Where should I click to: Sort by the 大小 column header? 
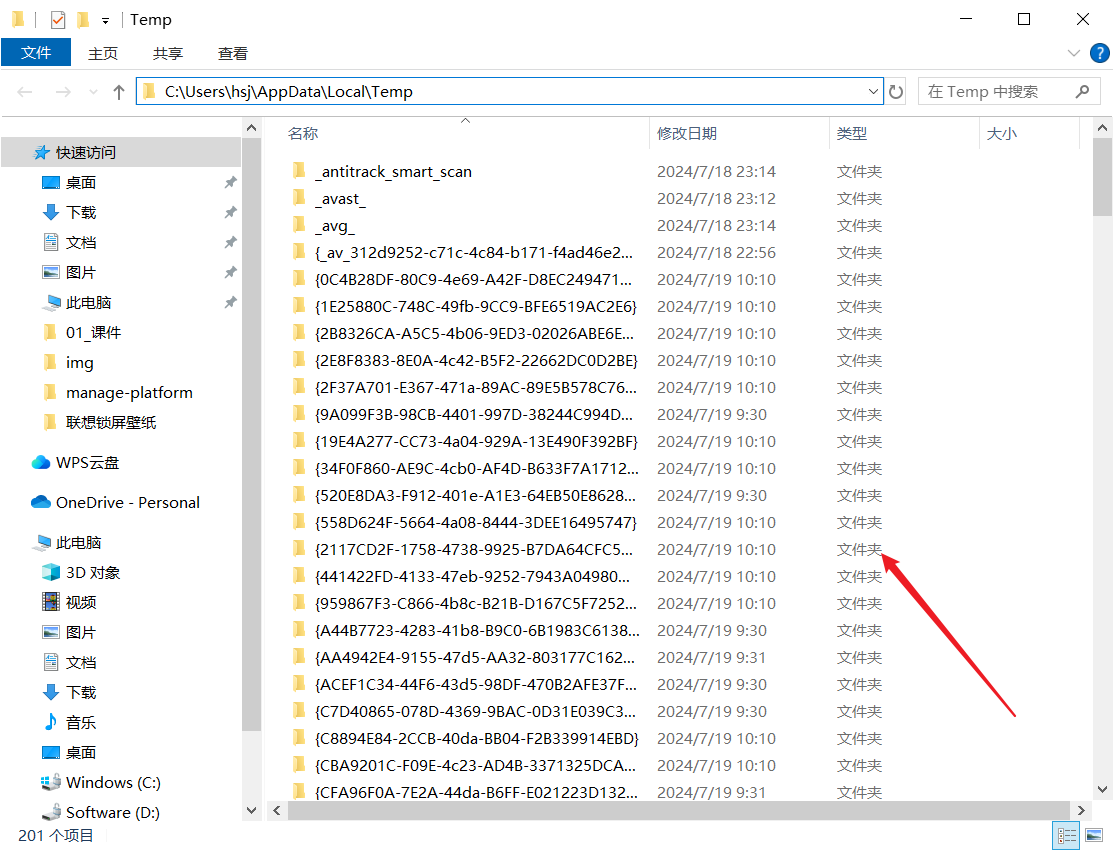coord(1001,134)
